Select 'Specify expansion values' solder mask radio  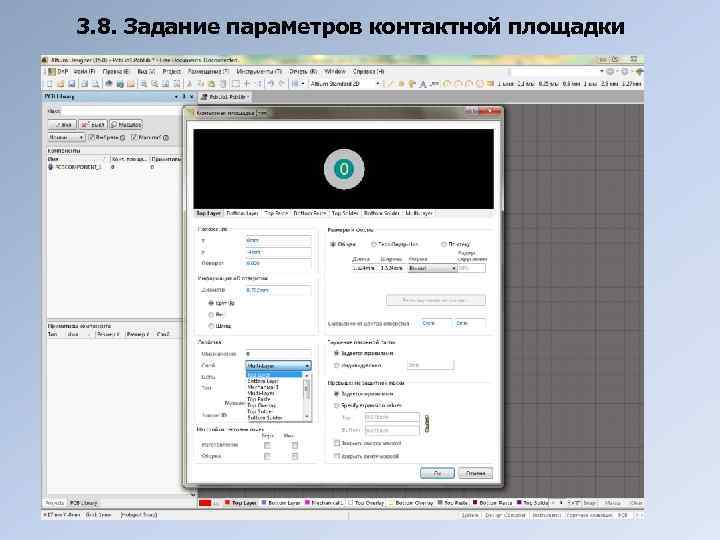tap(337, 406)
